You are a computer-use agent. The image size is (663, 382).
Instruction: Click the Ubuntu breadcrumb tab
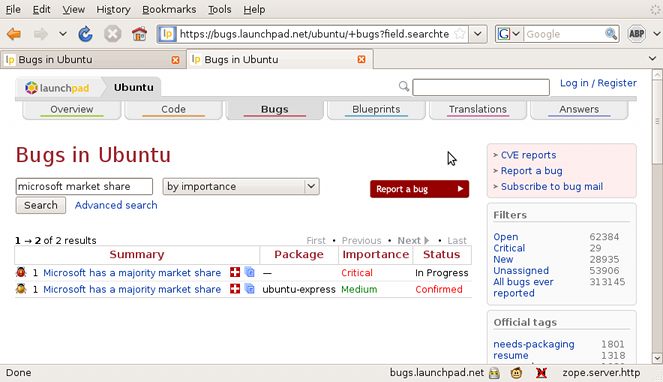[134, 88]
